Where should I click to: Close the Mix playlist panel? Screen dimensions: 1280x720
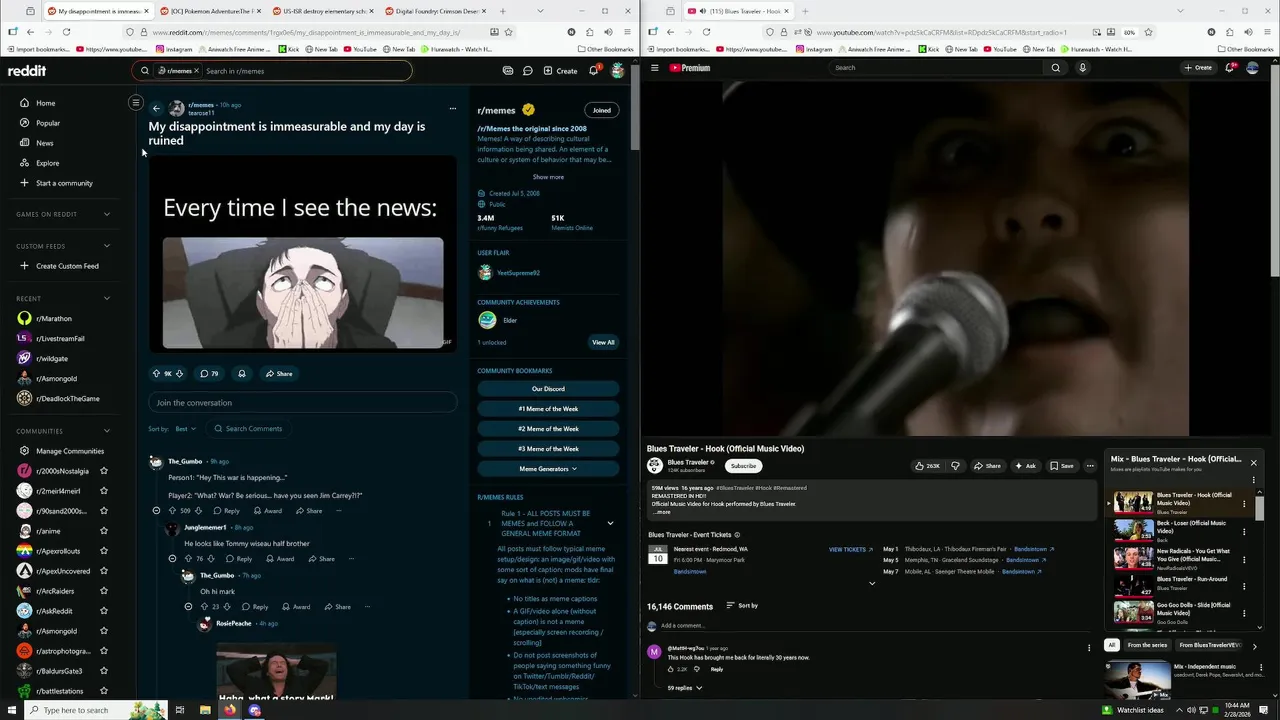point(1253,463)
